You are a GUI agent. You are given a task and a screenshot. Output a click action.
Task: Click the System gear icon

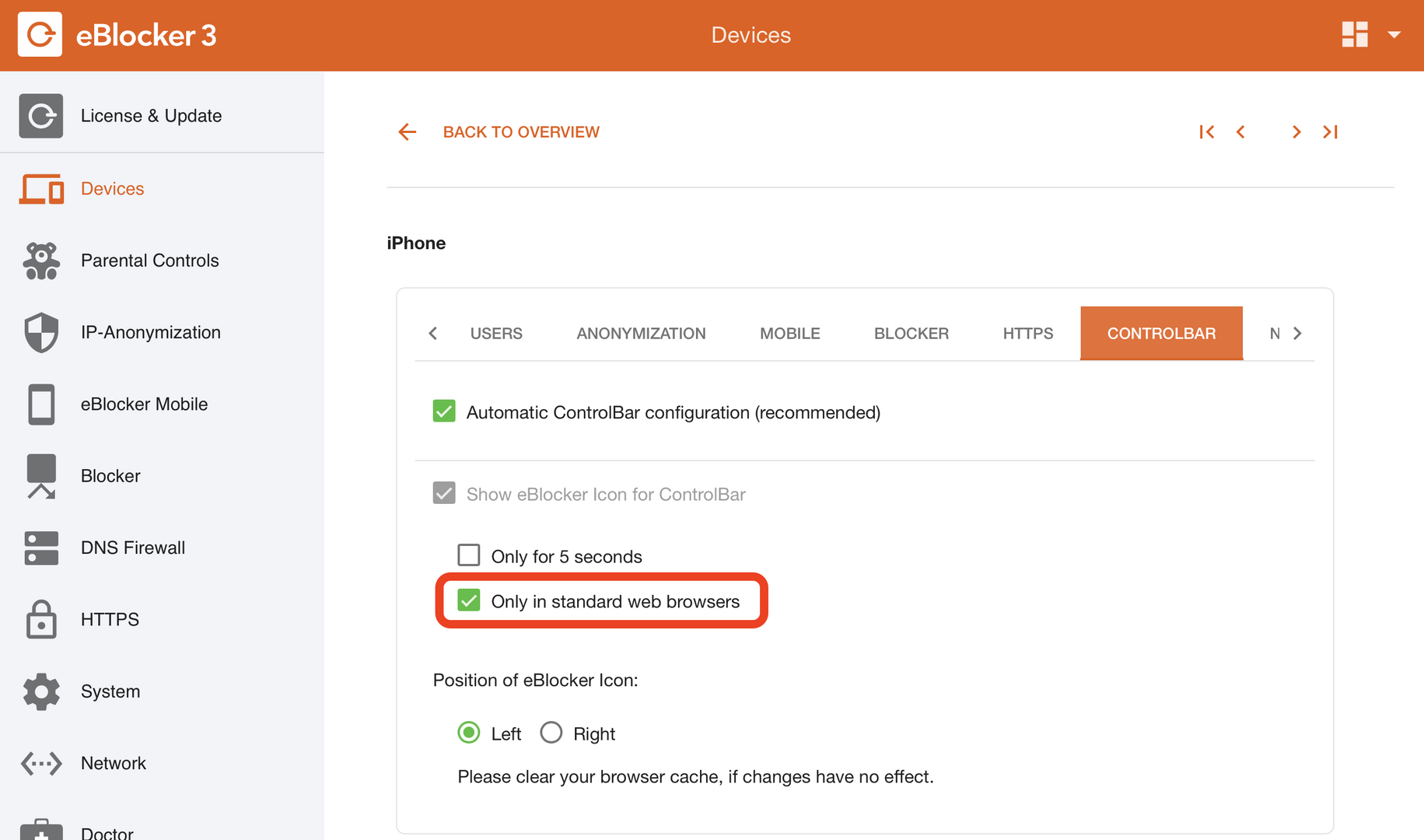click(x=41, y=691)
